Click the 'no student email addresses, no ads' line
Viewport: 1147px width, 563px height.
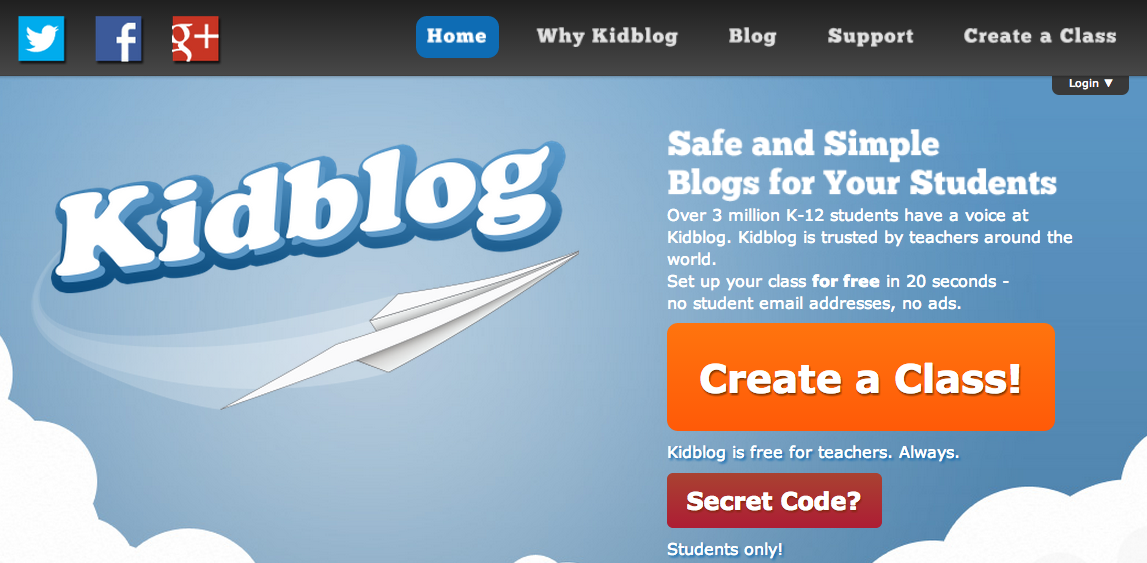pyautogui.click(x=813, y=303)
